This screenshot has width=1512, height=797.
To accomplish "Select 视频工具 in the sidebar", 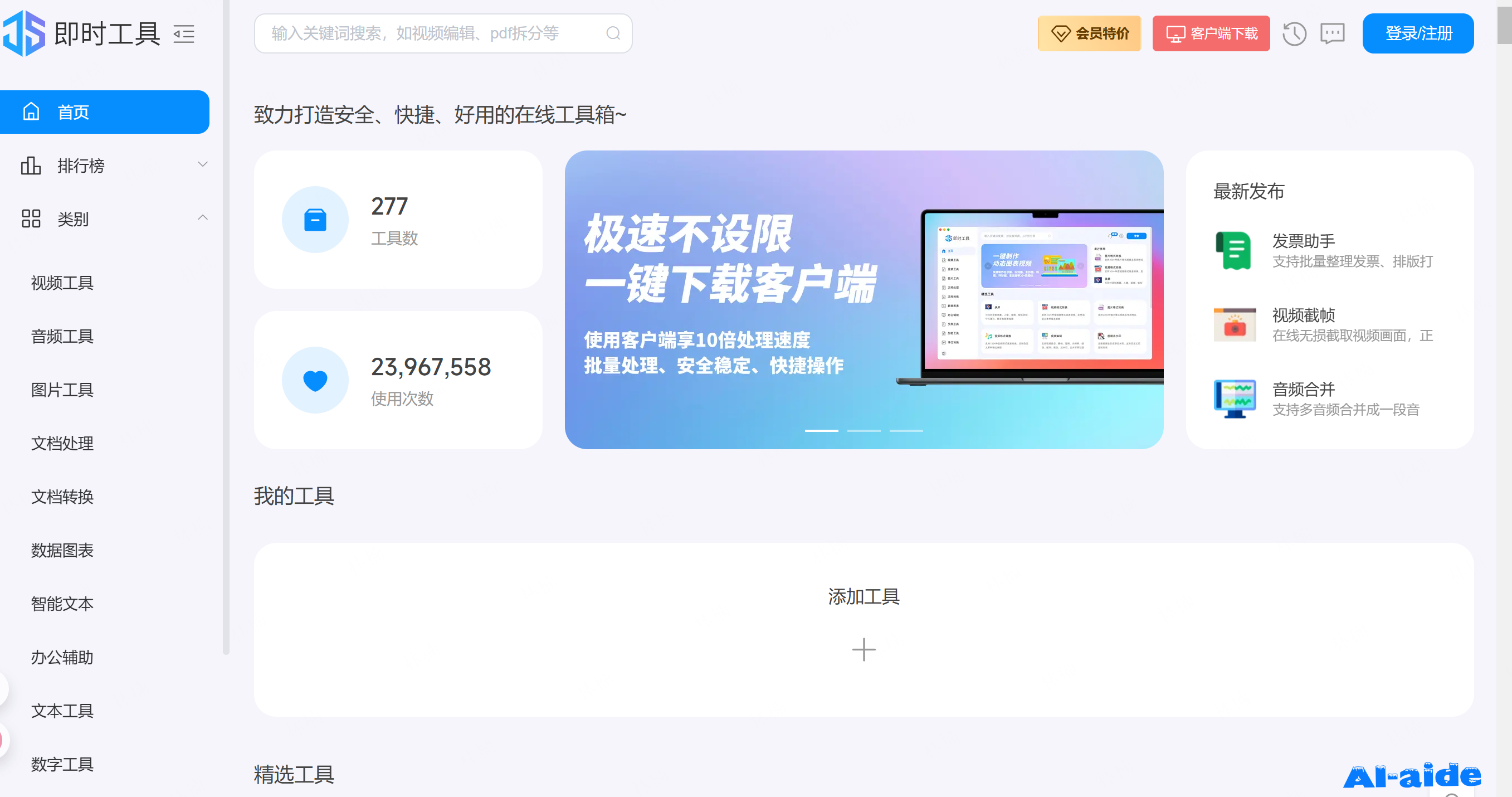I will click(62, 283).
